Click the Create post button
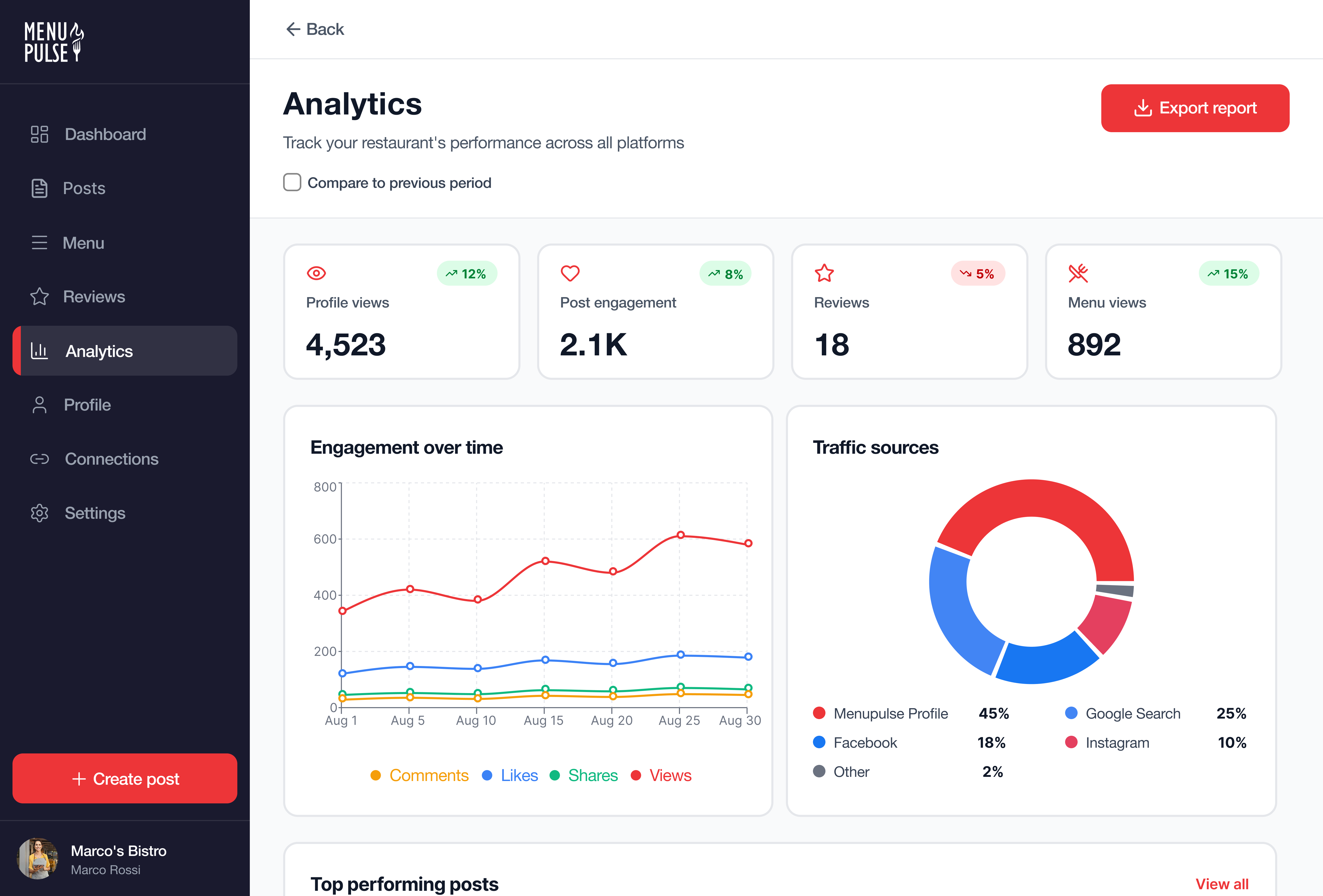 point(125,779)
